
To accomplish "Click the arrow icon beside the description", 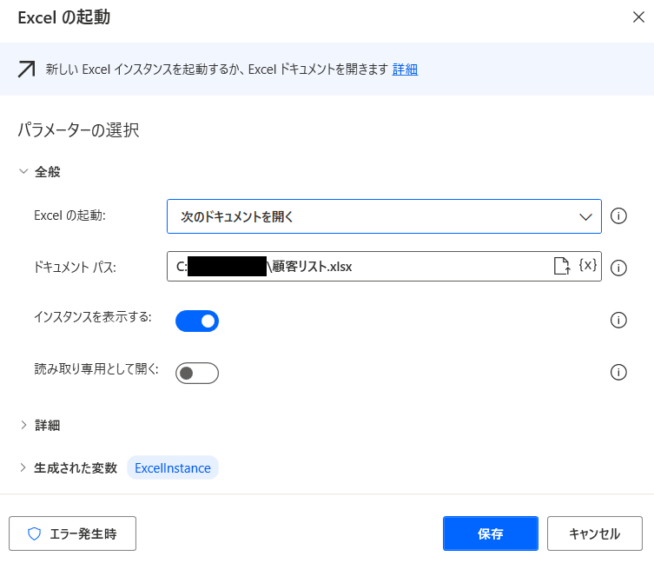I will pyautogui.click(x=27, y=69).
